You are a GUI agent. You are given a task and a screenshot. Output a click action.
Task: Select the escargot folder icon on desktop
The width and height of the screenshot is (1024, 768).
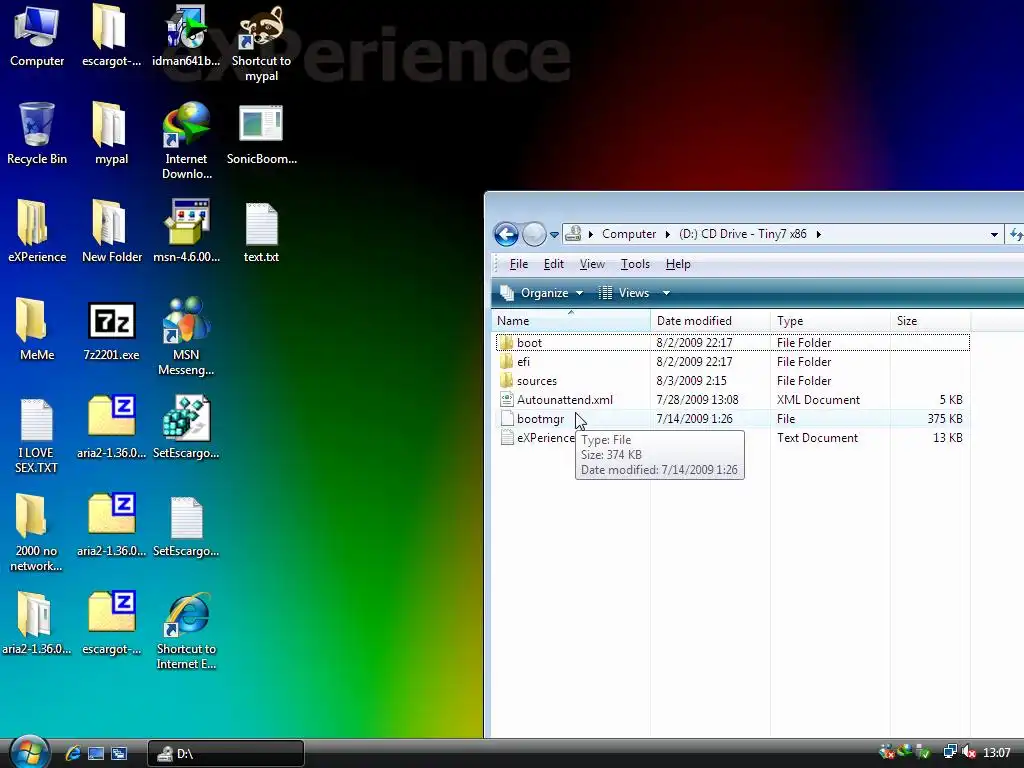111,36
